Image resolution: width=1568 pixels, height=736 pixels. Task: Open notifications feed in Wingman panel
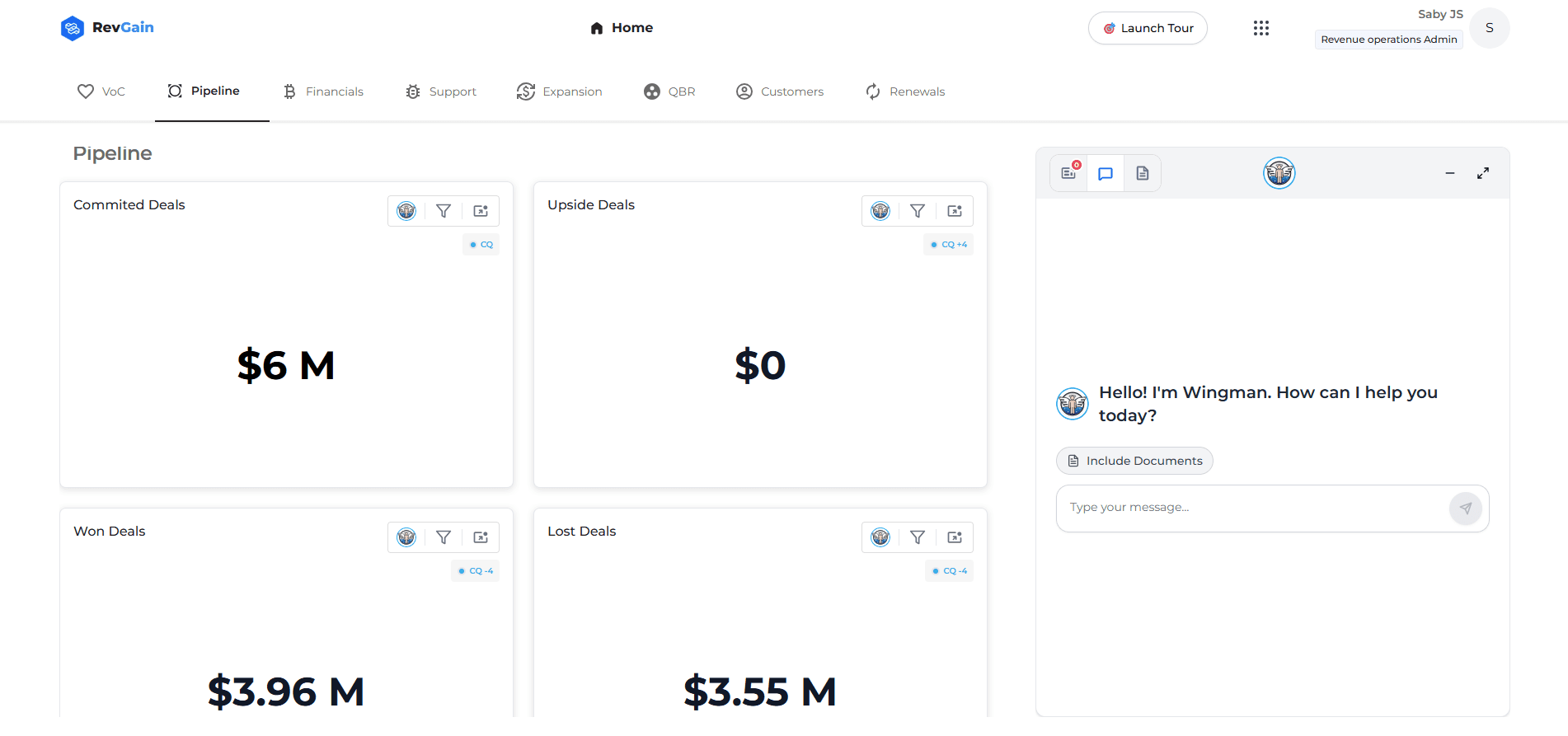1069,173
